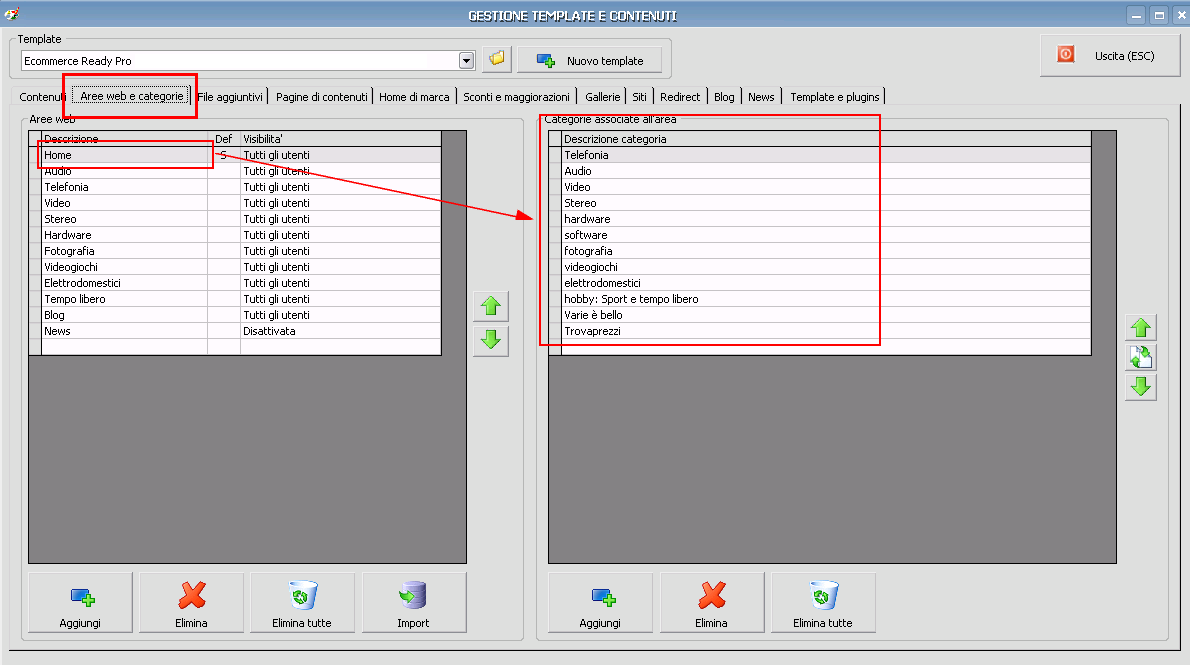Screen dimensions: 1190x665
Task: Expand the Template combo box arrow
Action: pyautogui.click(x=467, y=61)
